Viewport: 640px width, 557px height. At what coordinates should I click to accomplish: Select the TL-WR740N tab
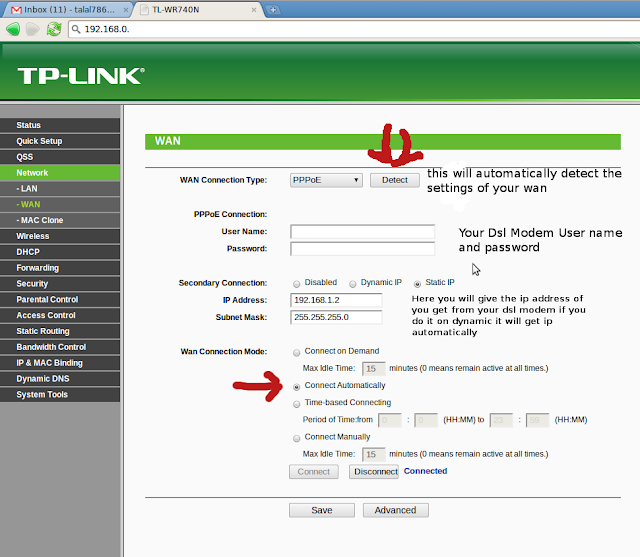198,9
